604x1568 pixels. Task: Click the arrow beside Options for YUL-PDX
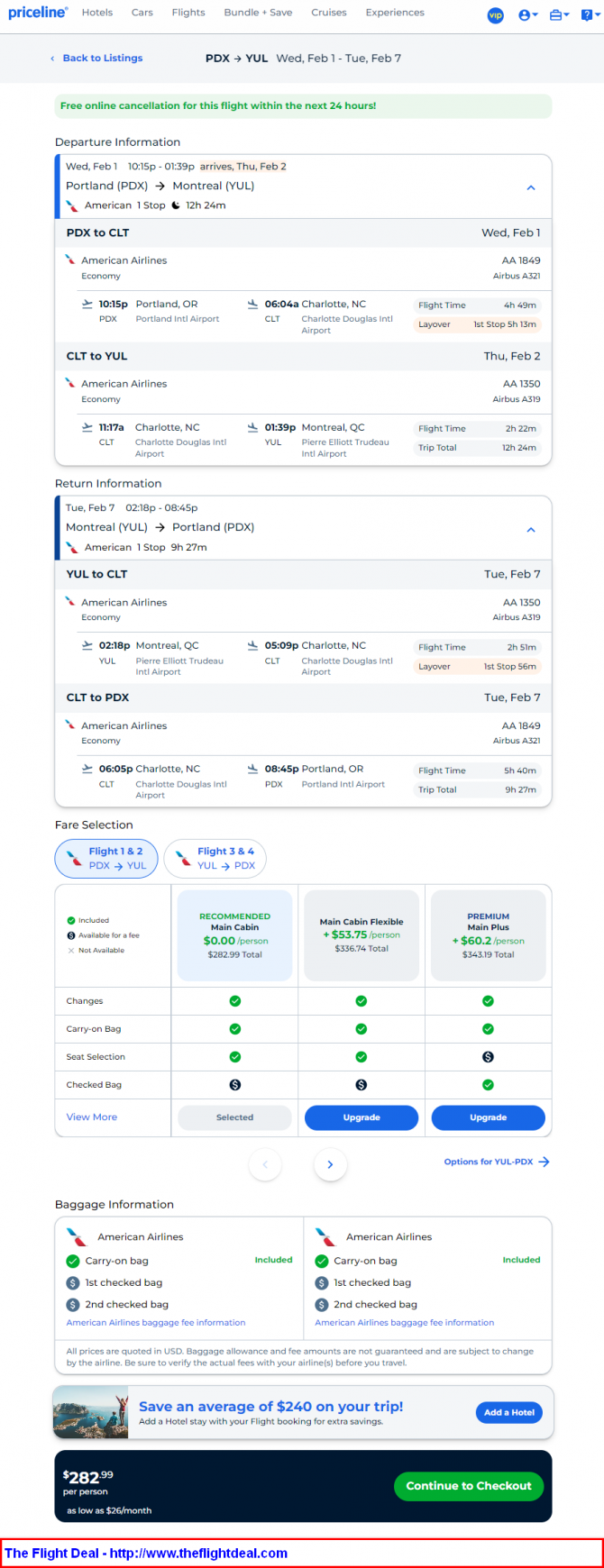544,1162
